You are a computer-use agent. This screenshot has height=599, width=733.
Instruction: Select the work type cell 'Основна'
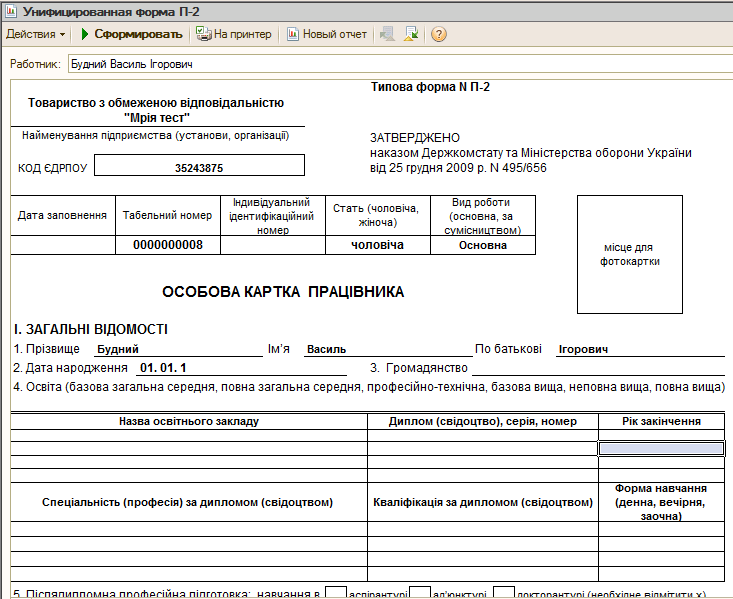[483, 245]
